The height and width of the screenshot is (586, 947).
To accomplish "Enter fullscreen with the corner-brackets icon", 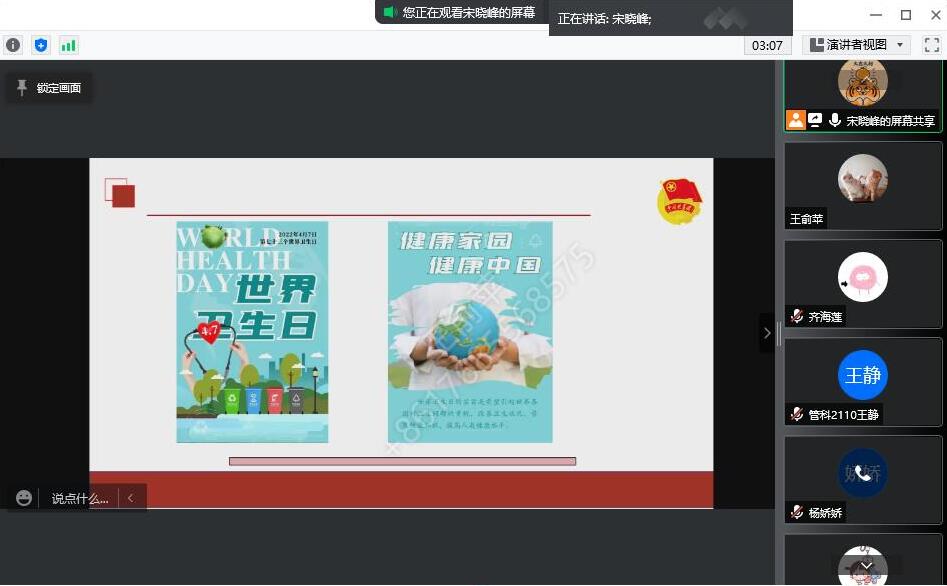I will pyautogui.click(x=931, y=45).
